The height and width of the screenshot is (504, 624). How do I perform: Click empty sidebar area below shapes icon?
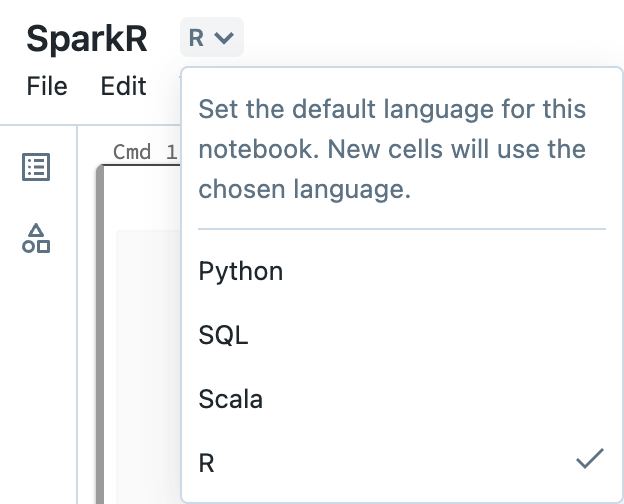pos(36,380)
